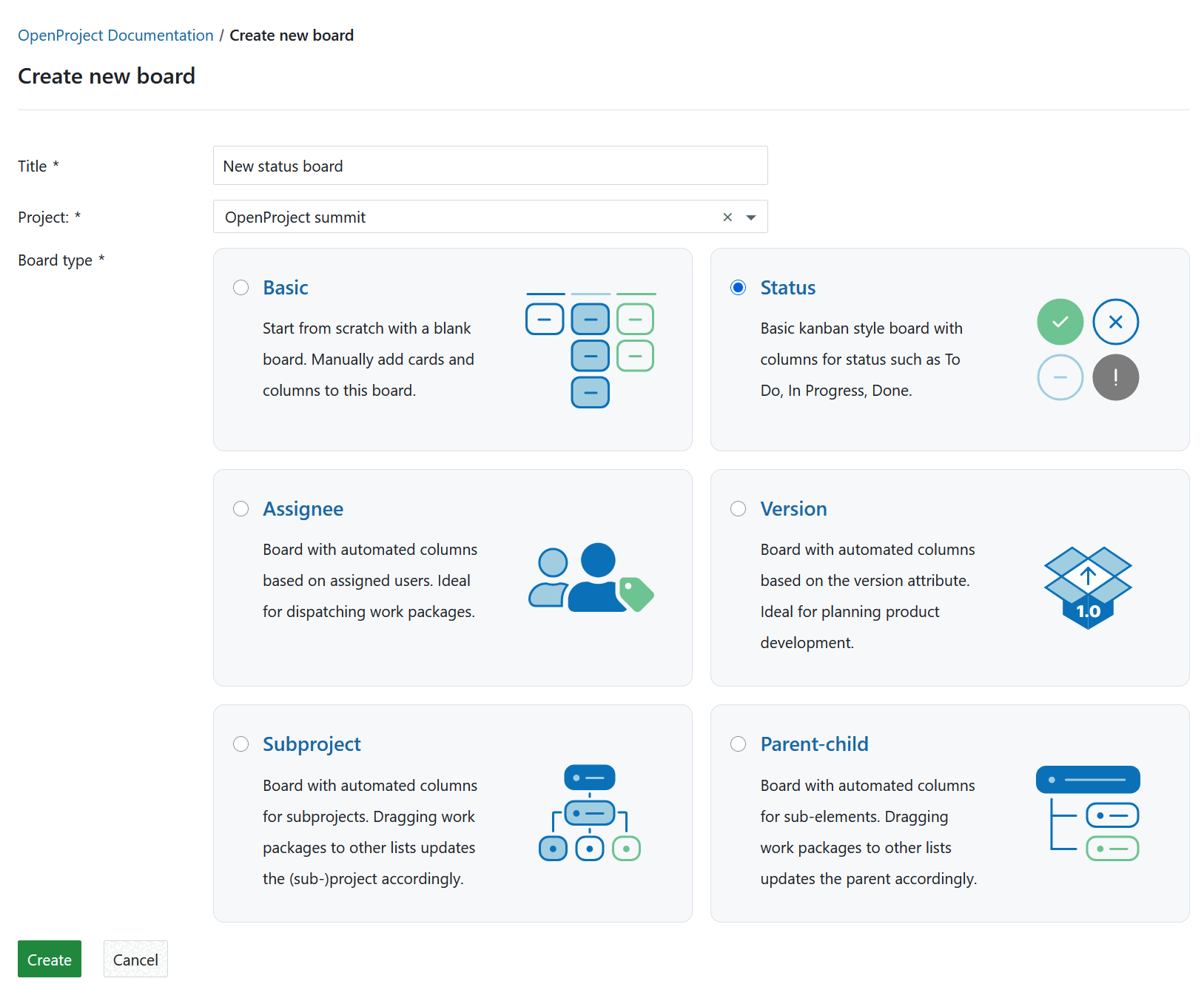Cancel the board creation
1204x984 pixels.
(x=135, y=960)
